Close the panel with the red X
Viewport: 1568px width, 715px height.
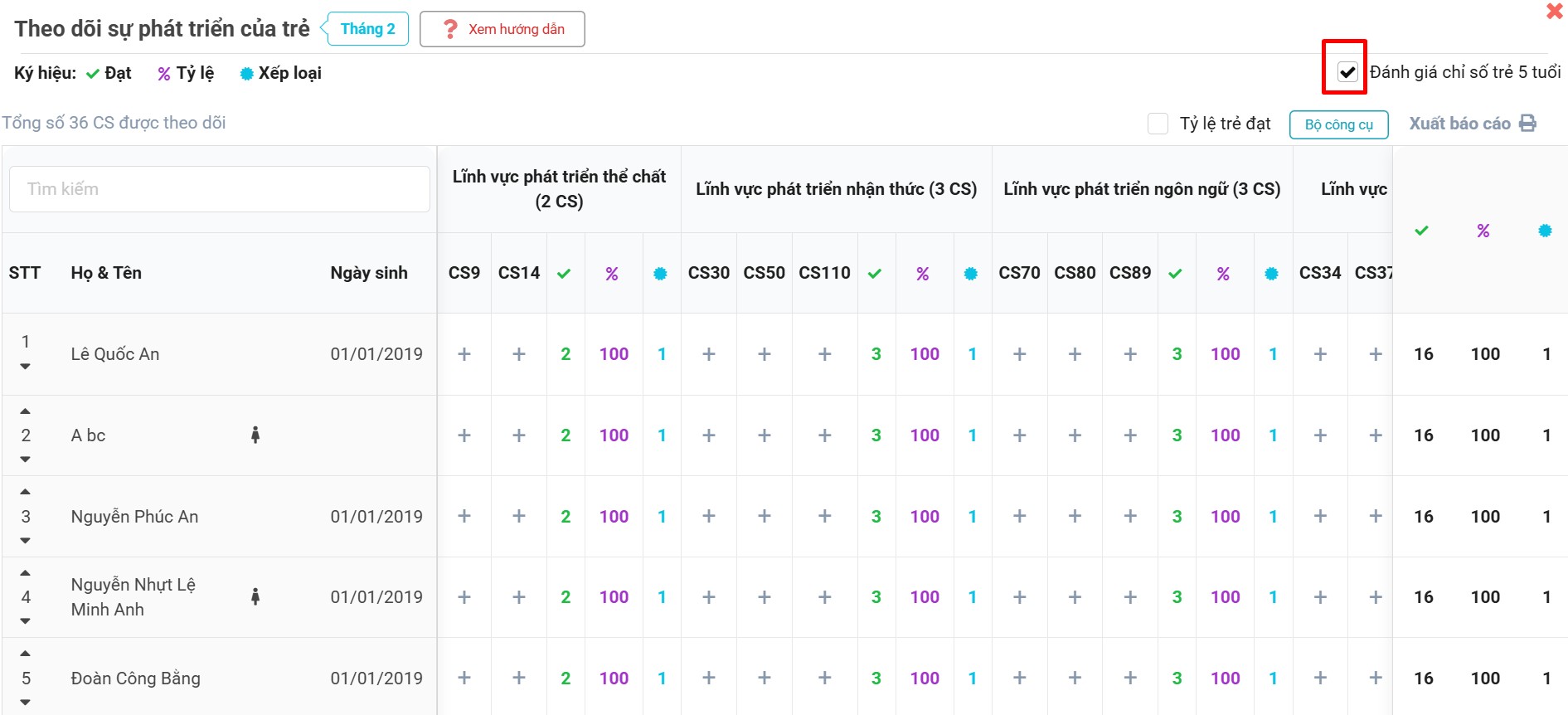tap(1554, 12)
